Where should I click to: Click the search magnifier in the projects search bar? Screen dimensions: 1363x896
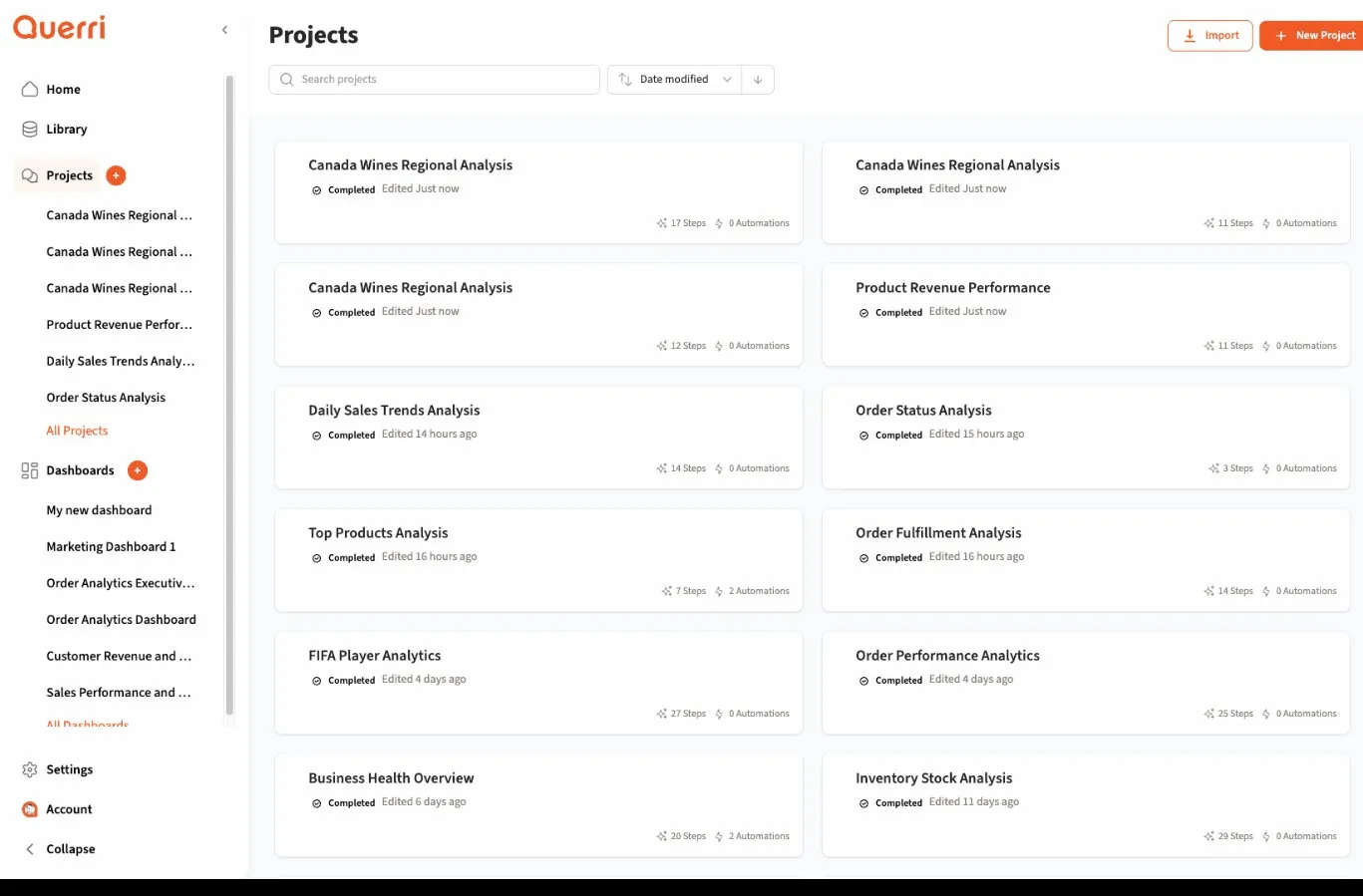click(286, 79)
